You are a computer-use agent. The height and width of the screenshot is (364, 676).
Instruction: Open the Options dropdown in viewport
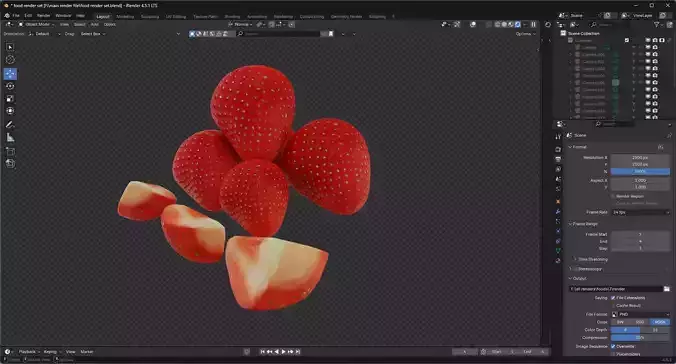[x=526, y=34]
